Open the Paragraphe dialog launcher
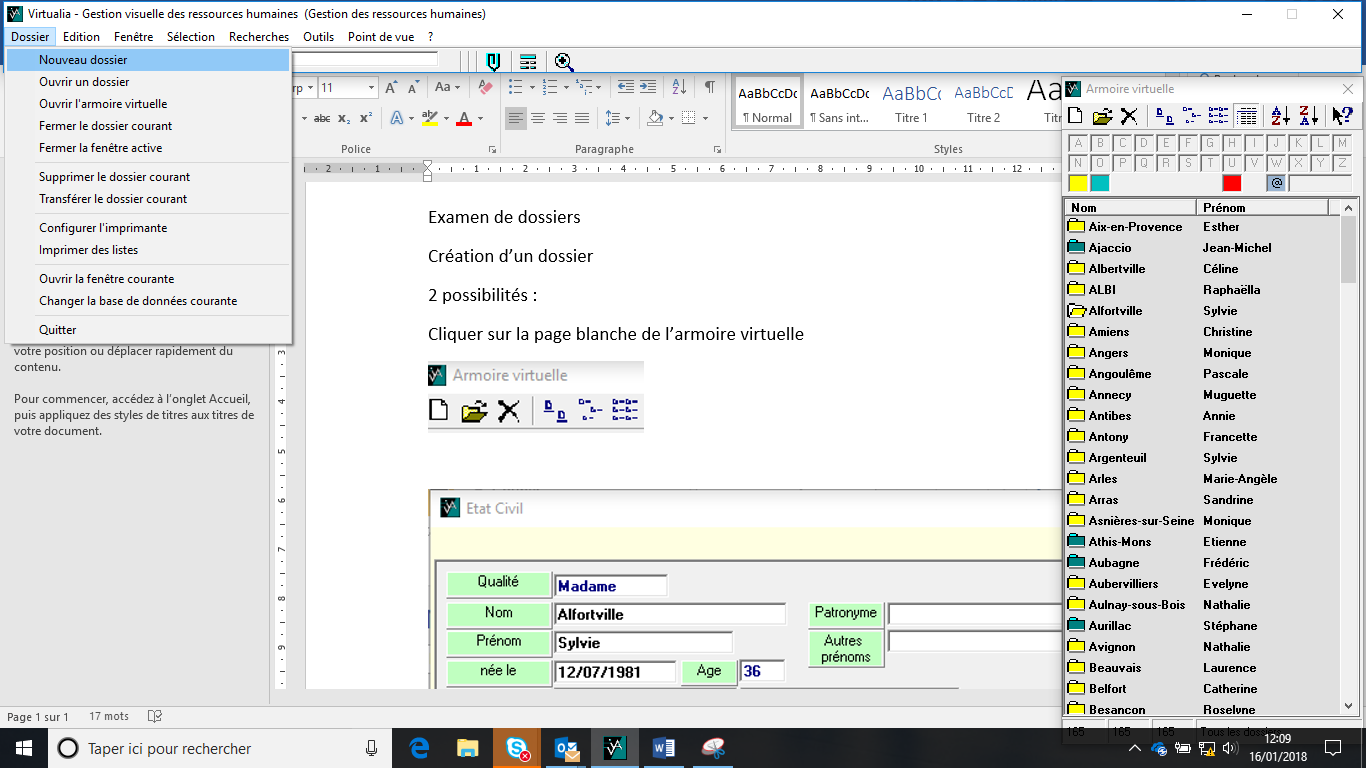The image size is (1366, 768). tap(718, 149)
